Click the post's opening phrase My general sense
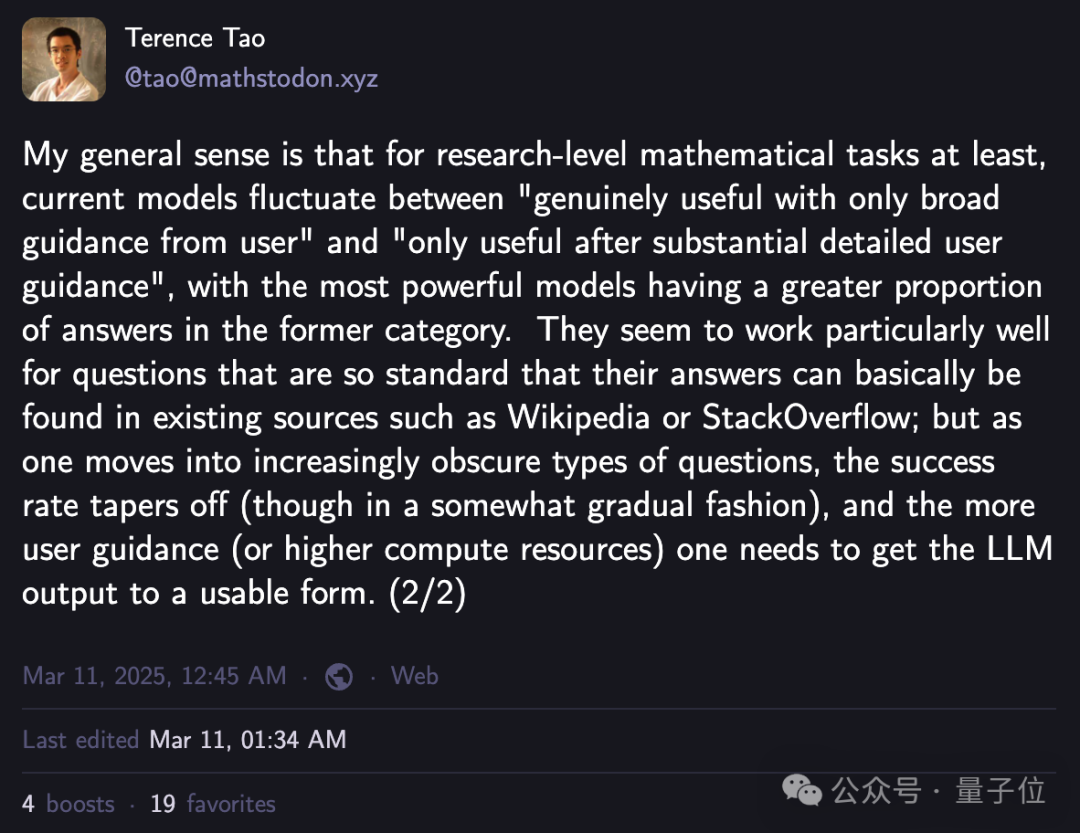 (146, 155)
